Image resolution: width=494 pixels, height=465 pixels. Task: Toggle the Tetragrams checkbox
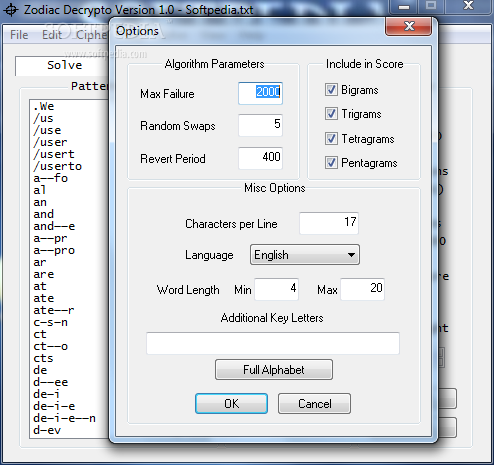[x=331, y=138]
